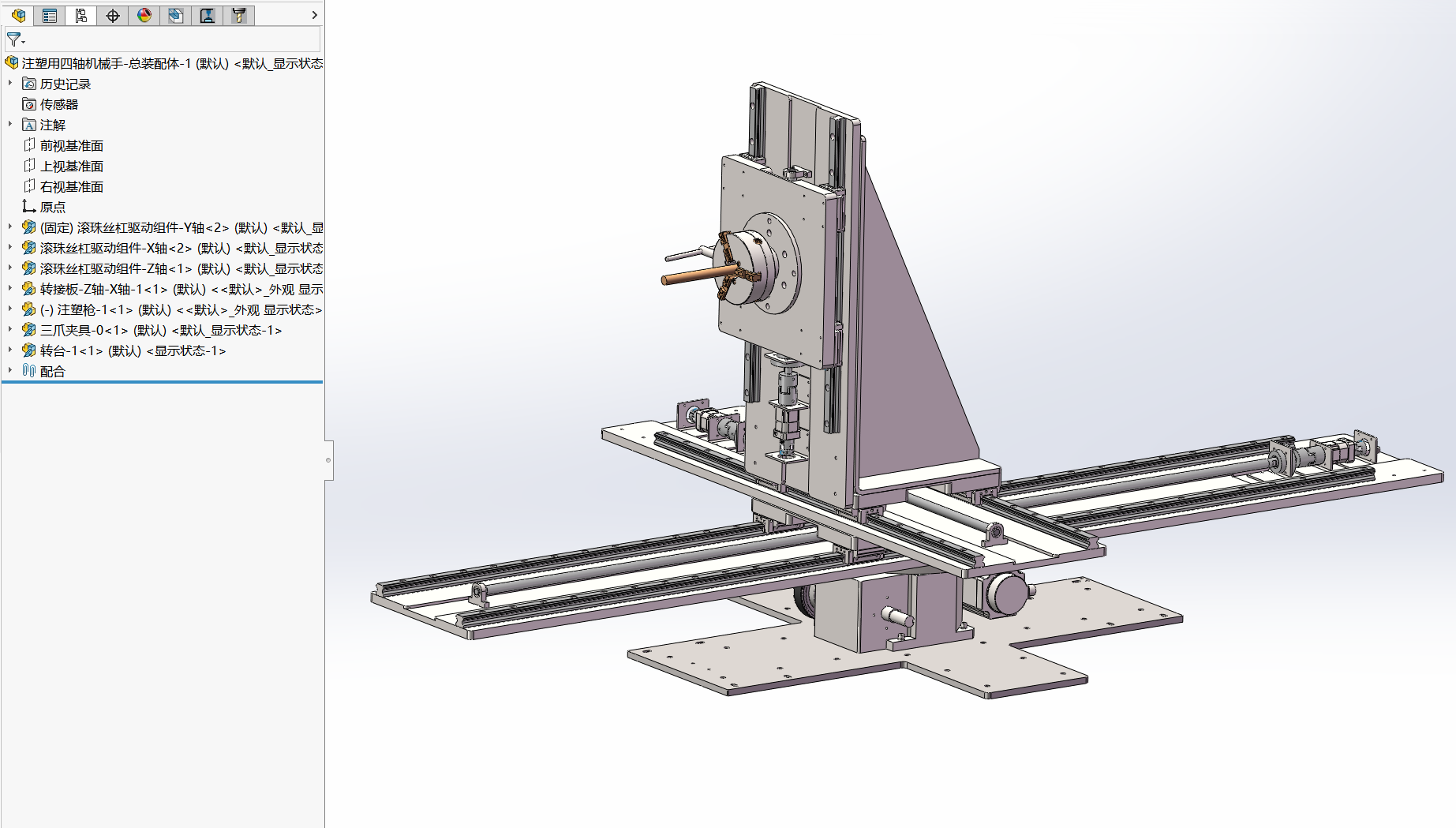Click the 转接板-Z轴-X轴-1 component icon
Image resolution: width=1456 pixels, height=828 pixels.
click(x=29, y=289)
